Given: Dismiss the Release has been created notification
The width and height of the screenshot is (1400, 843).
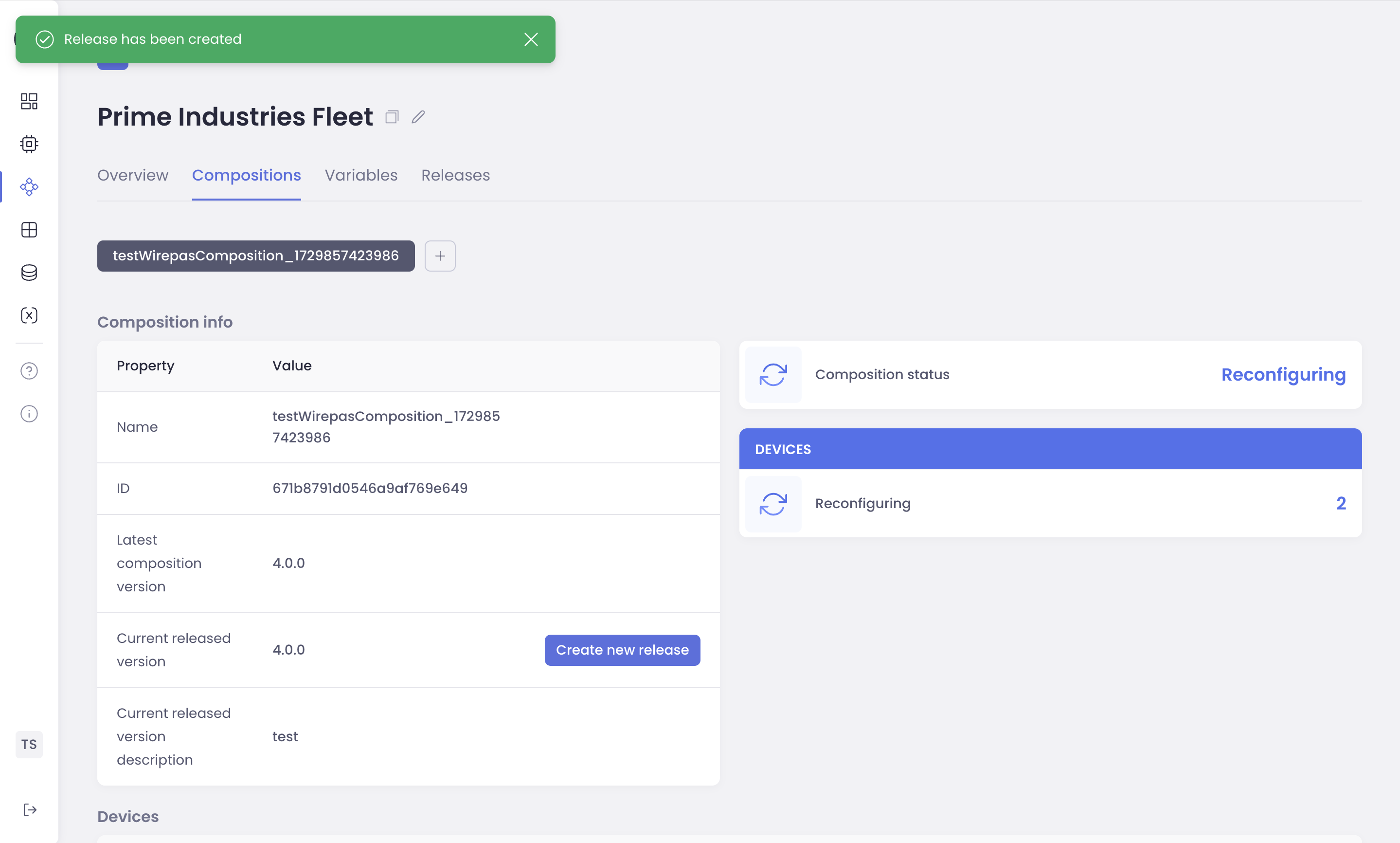Looking at the screenshot, I should [531, 39].
